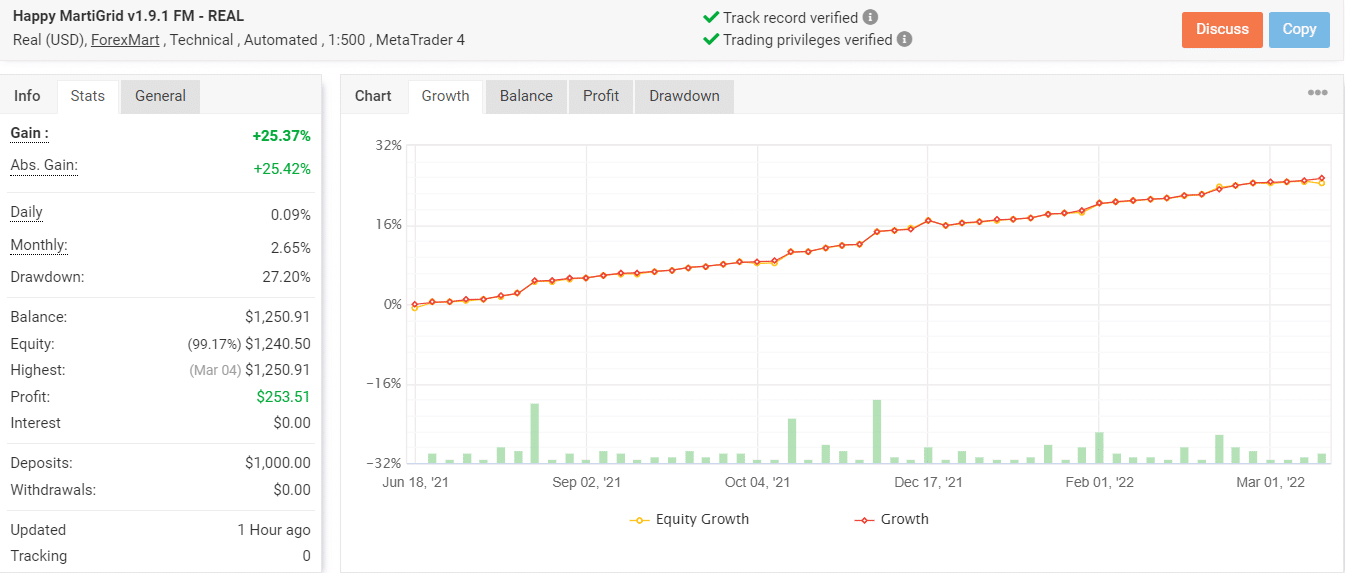Click the yellow Equity Growth legend marker

[639, 520]
